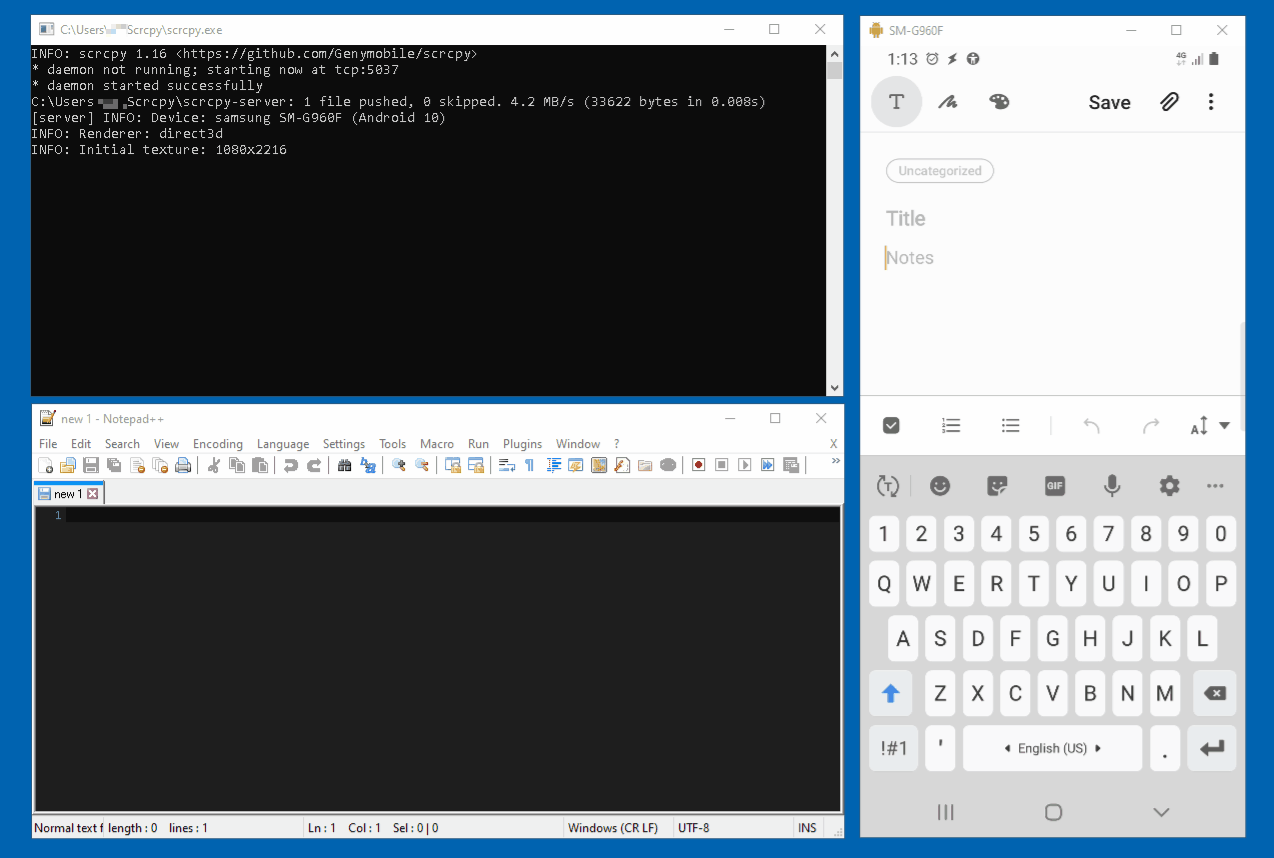1274x858 pixels.
Task: Select the Cut scissors icon in Notepad++
Action: coord(213,465)
